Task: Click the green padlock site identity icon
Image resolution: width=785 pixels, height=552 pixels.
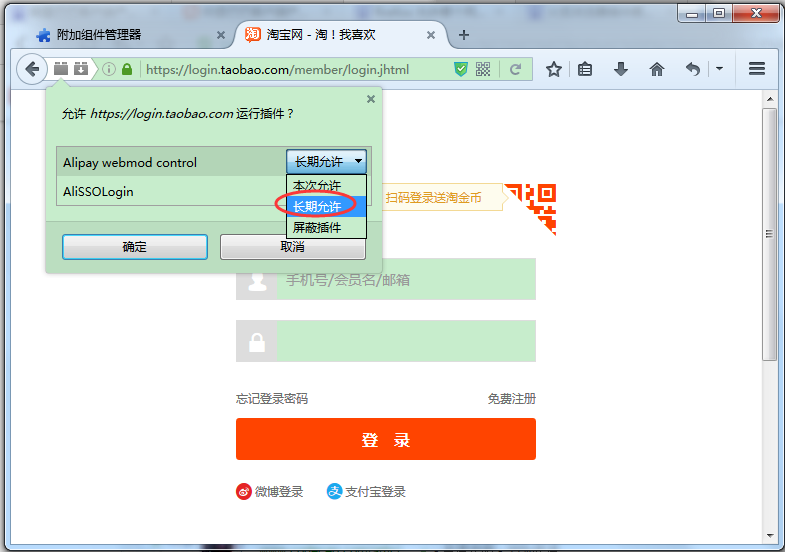Action: pyautogui.click(x=126, y=69)
